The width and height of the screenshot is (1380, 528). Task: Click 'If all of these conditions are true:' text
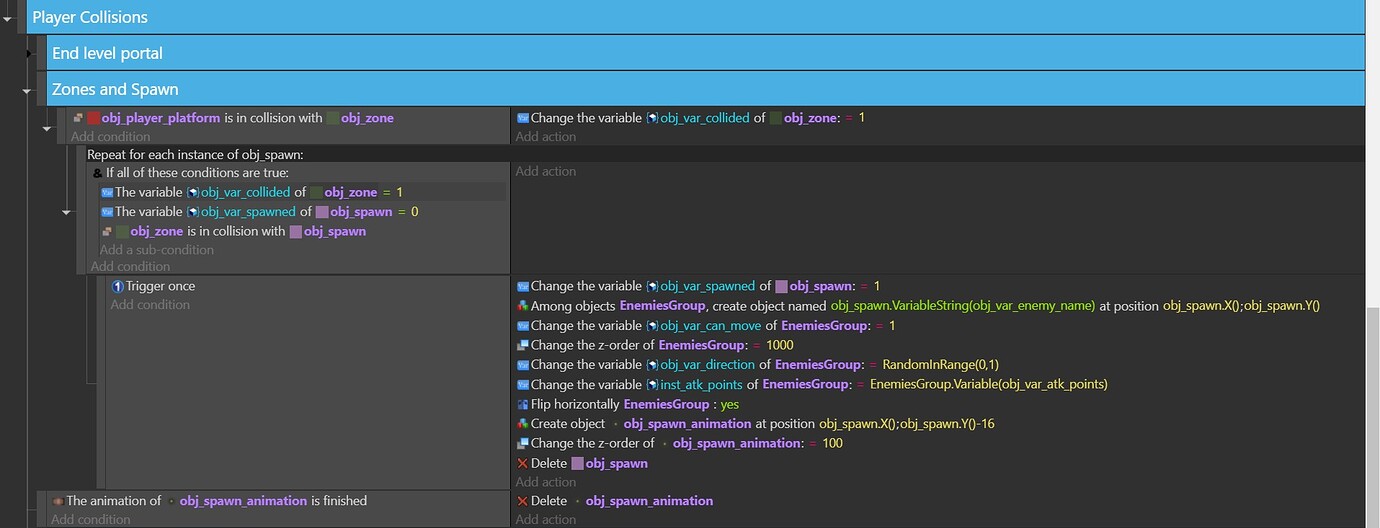point(197,173)
